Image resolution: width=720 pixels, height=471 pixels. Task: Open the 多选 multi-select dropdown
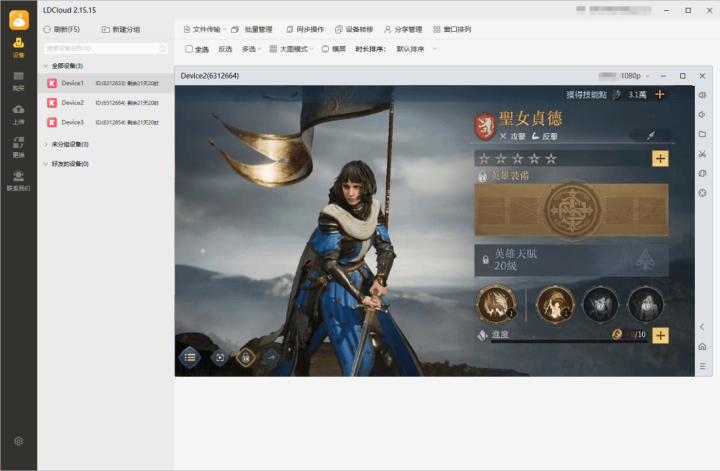click(252, 49)
